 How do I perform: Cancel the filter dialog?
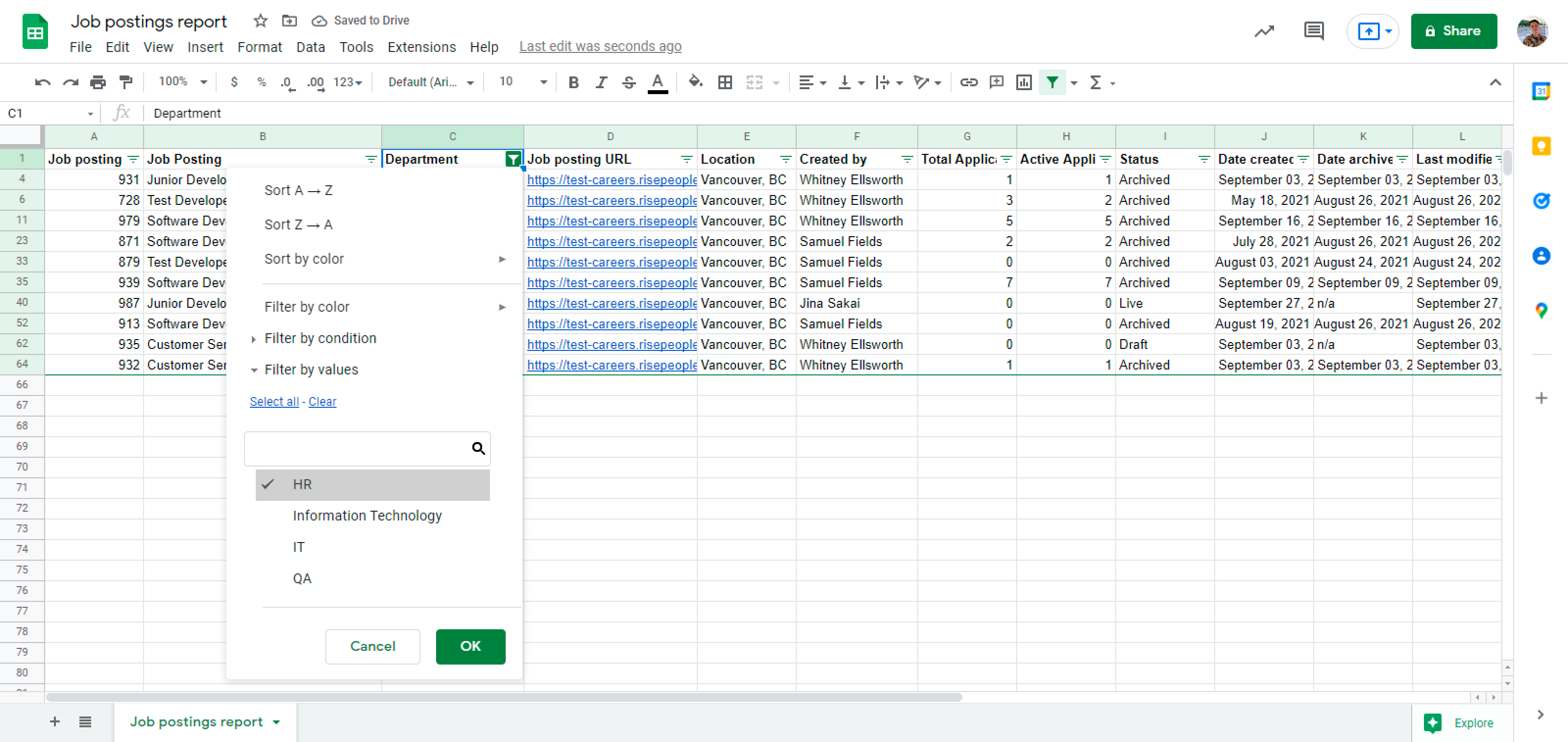372,646
